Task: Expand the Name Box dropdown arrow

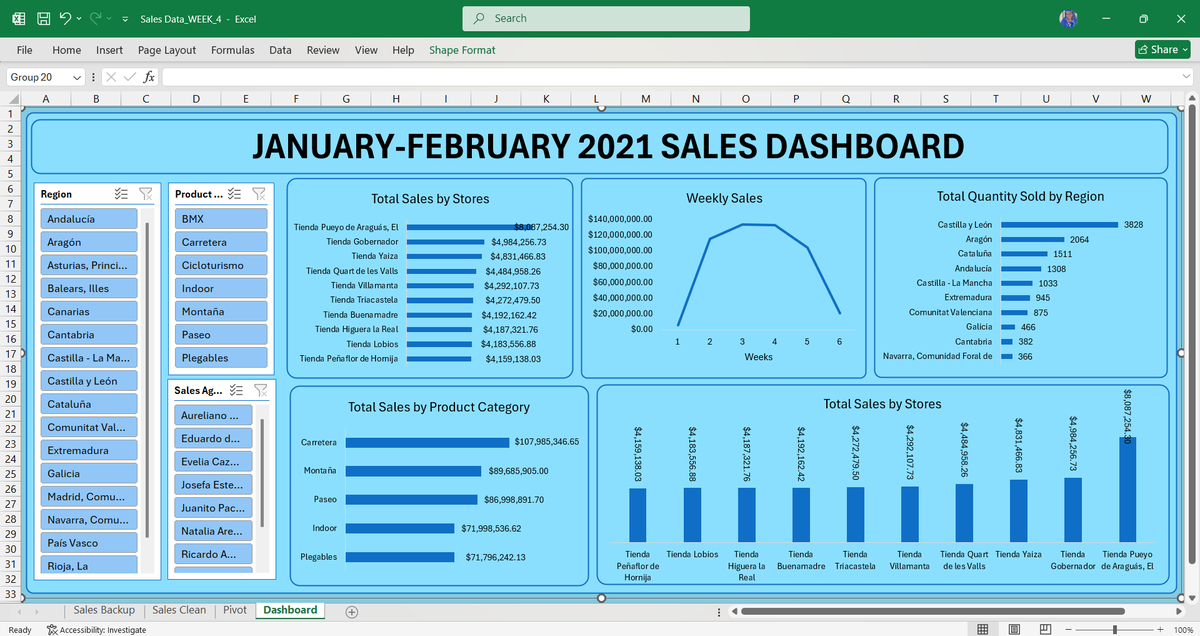Action: tap(77, 77)
